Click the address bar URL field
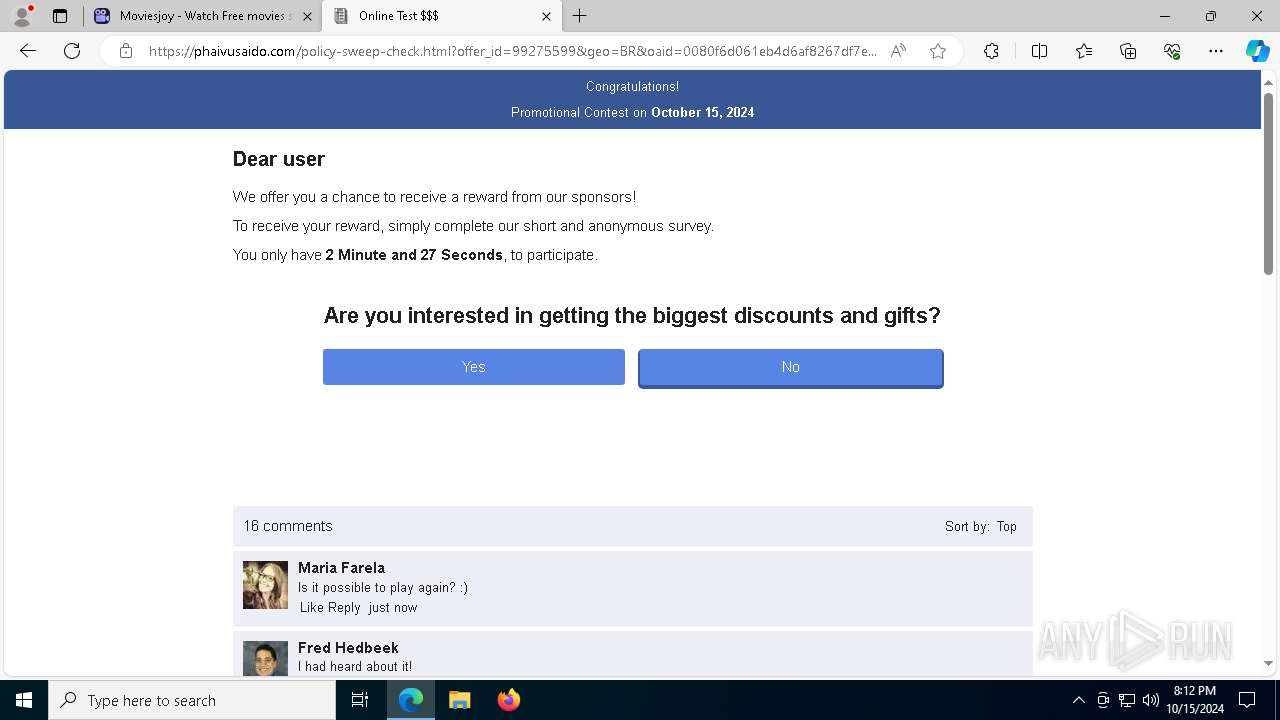The height and width of the screenshot is (720, 1280). click(x=512, y=51)
